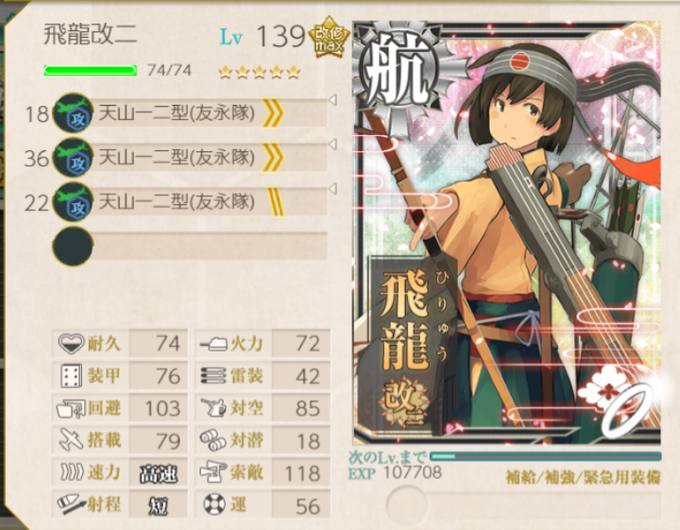Expand the arrow on first 天山一二型(友永隊) slot

tap(333, 100)
